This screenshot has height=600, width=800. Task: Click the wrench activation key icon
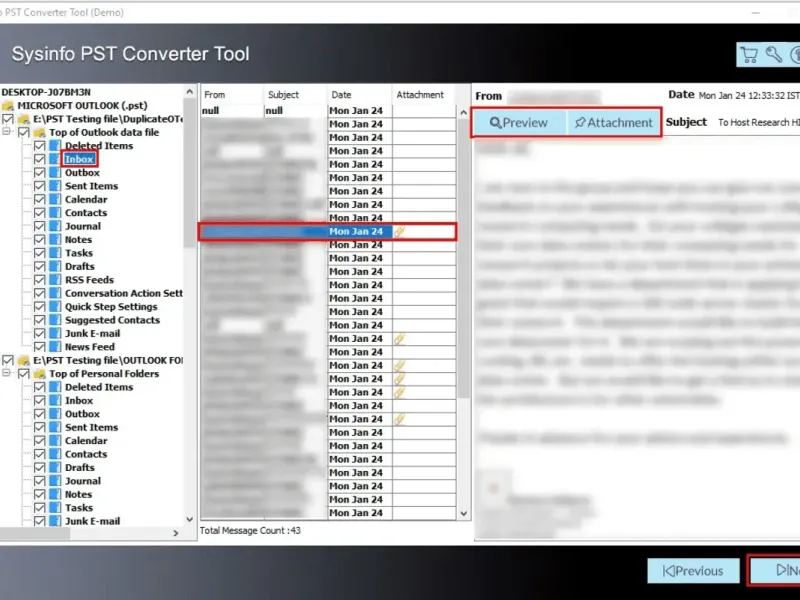[773, 54]
